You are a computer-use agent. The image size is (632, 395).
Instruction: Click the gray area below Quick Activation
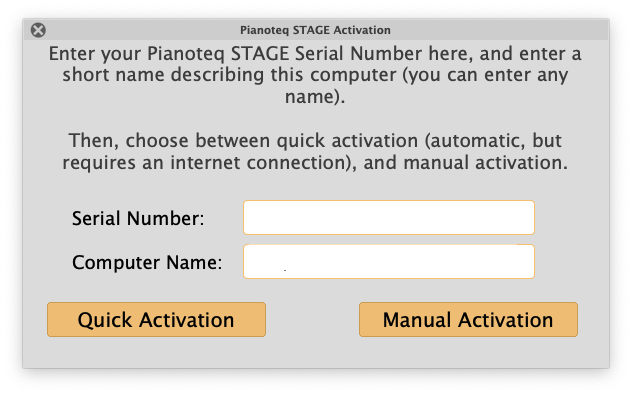tap(156, 352)
